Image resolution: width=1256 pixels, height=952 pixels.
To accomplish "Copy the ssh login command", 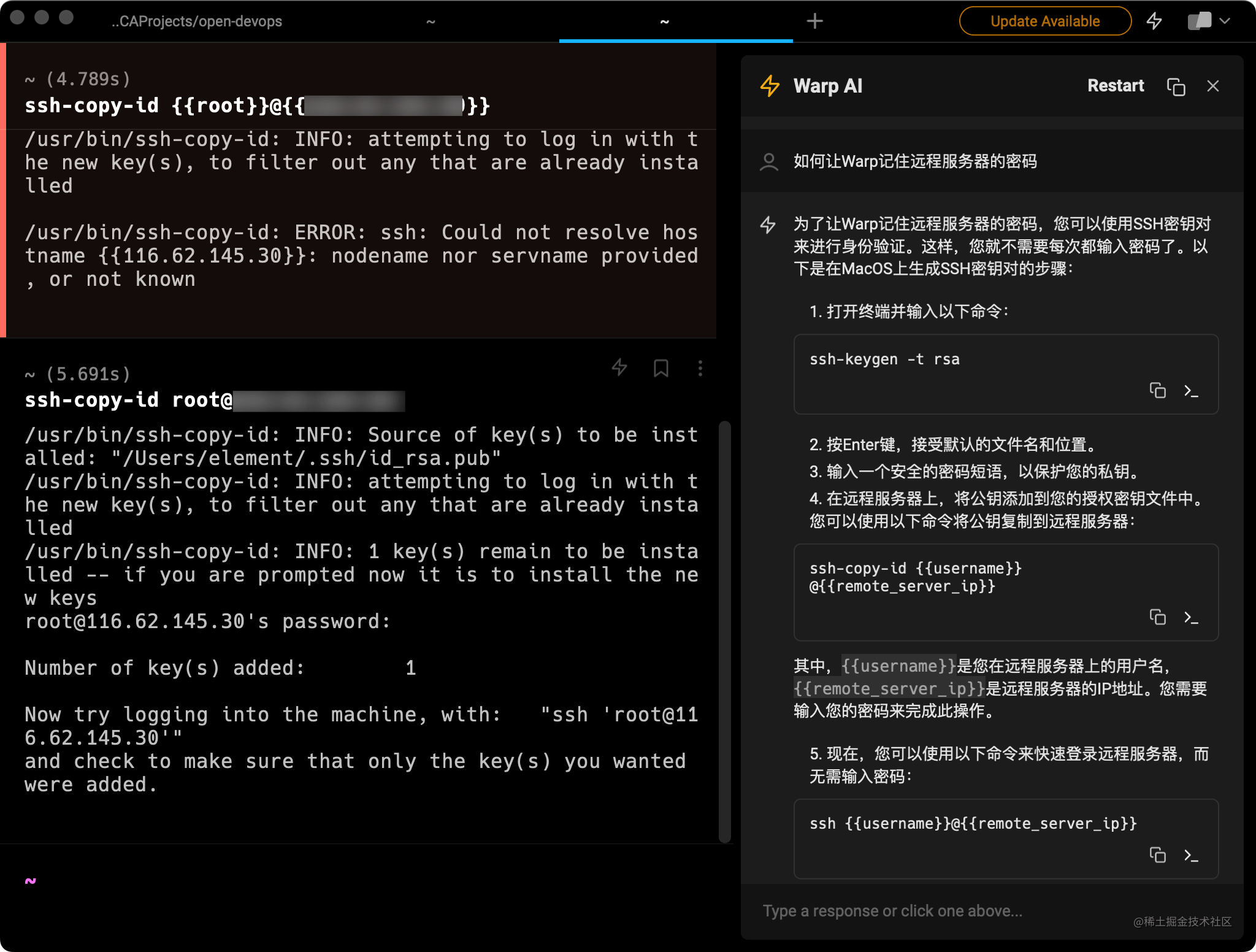I will click(1158, 854).
